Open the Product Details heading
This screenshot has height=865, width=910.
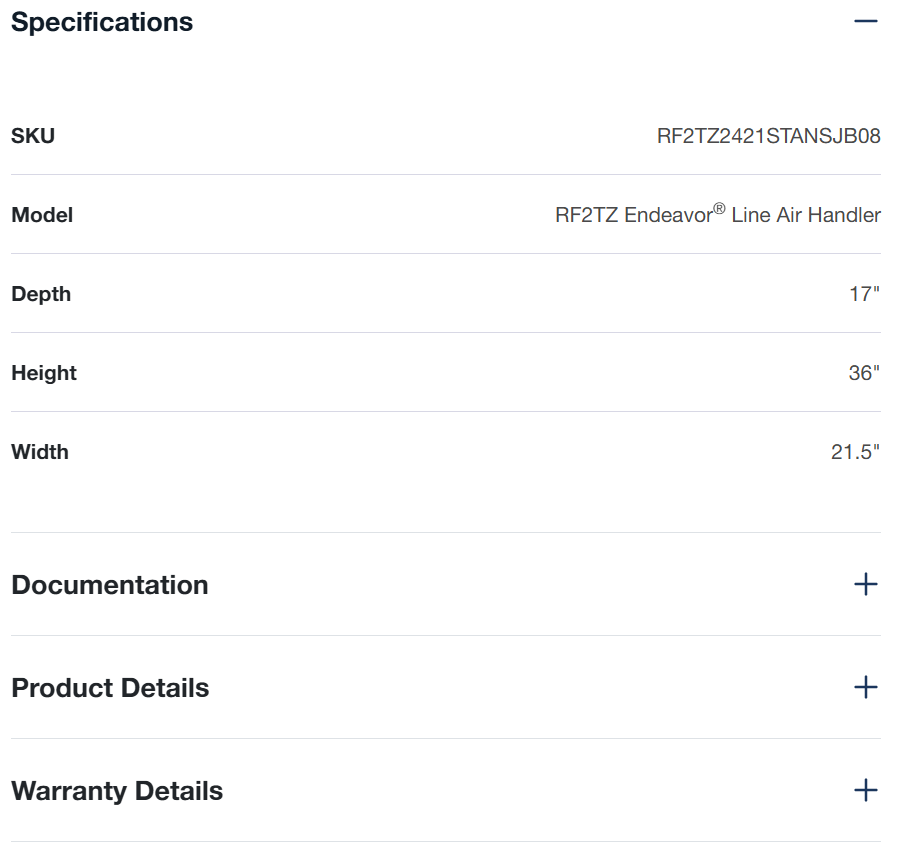[110, 688]
